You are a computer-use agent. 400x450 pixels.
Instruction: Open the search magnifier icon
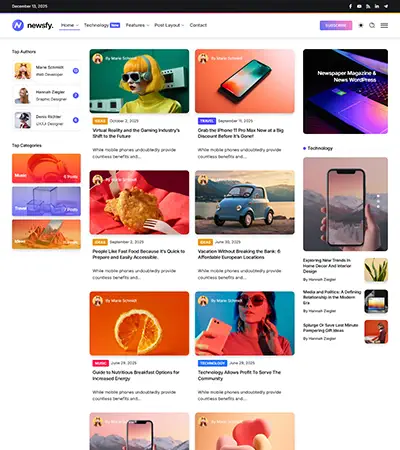(x=372, y=25)
